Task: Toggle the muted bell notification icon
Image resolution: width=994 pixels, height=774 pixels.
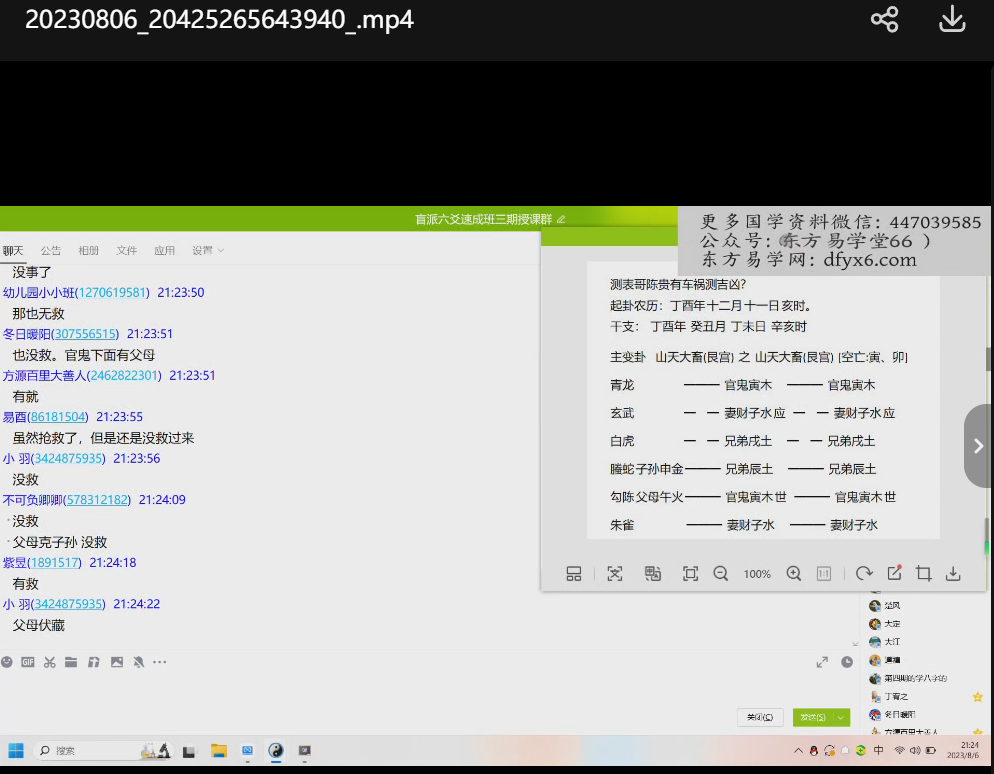Action: point(138,662)
